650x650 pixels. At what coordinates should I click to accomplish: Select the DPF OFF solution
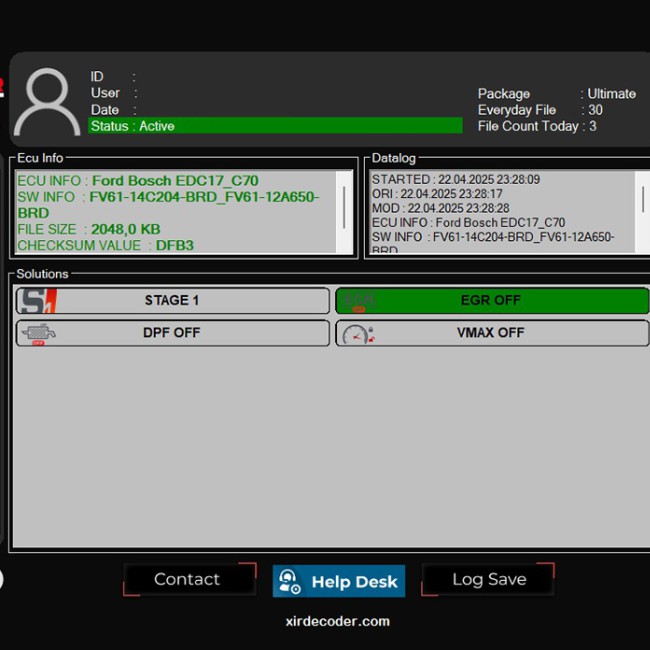172,333
